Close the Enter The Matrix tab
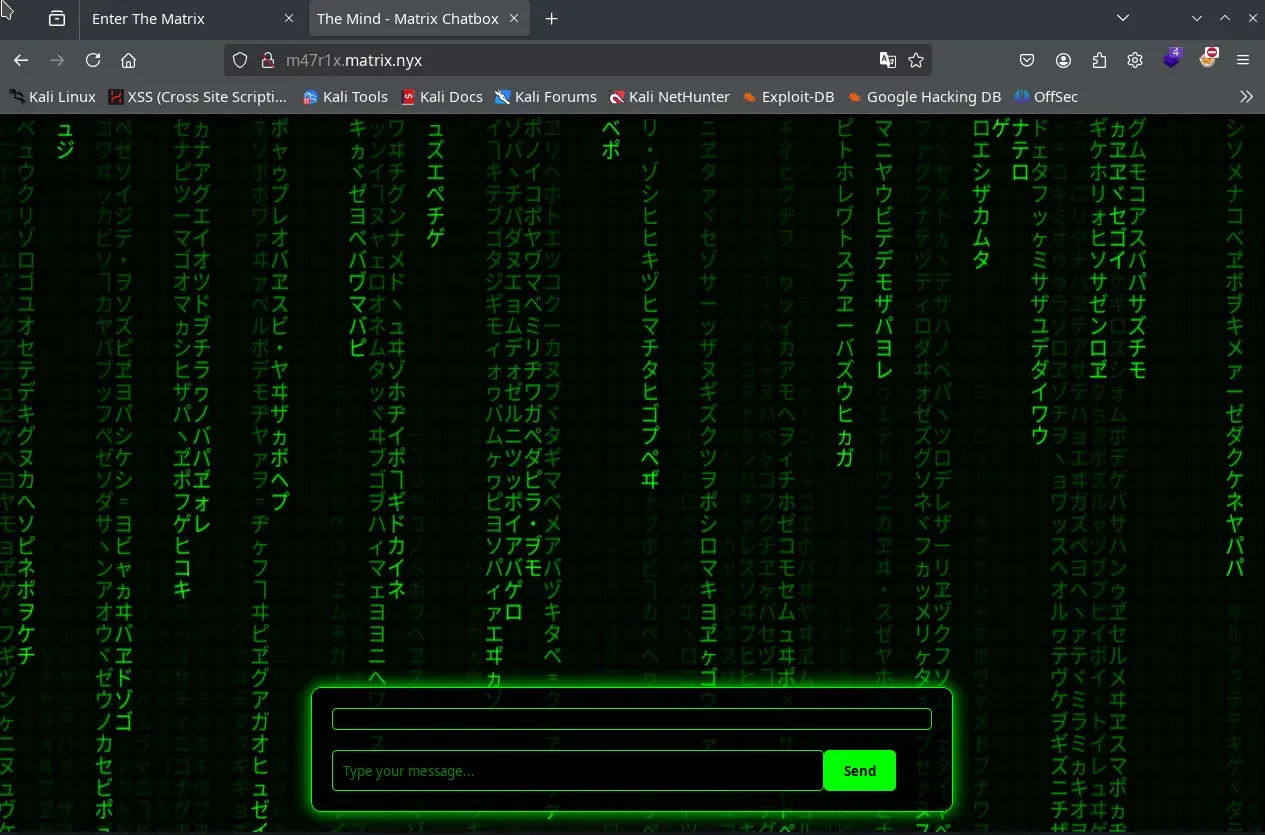Screen dimensions: 1265x835 point(289,19)
